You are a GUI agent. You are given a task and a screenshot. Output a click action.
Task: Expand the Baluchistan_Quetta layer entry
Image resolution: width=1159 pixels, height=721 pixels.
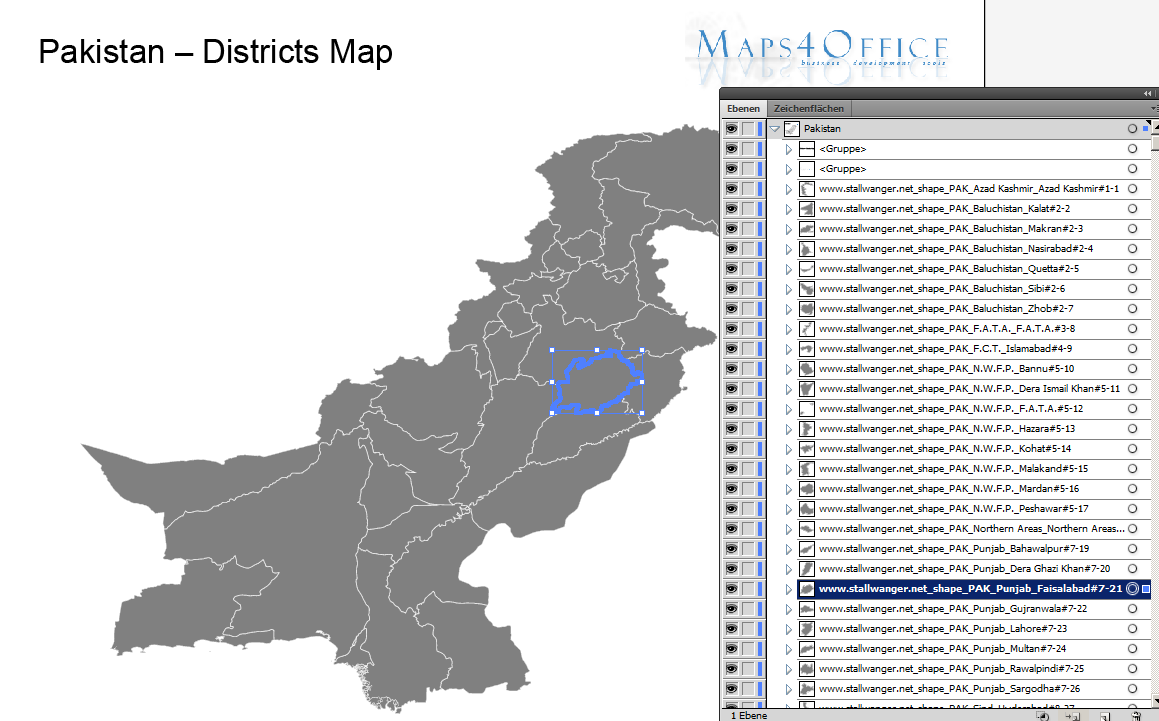pos(789,268)
